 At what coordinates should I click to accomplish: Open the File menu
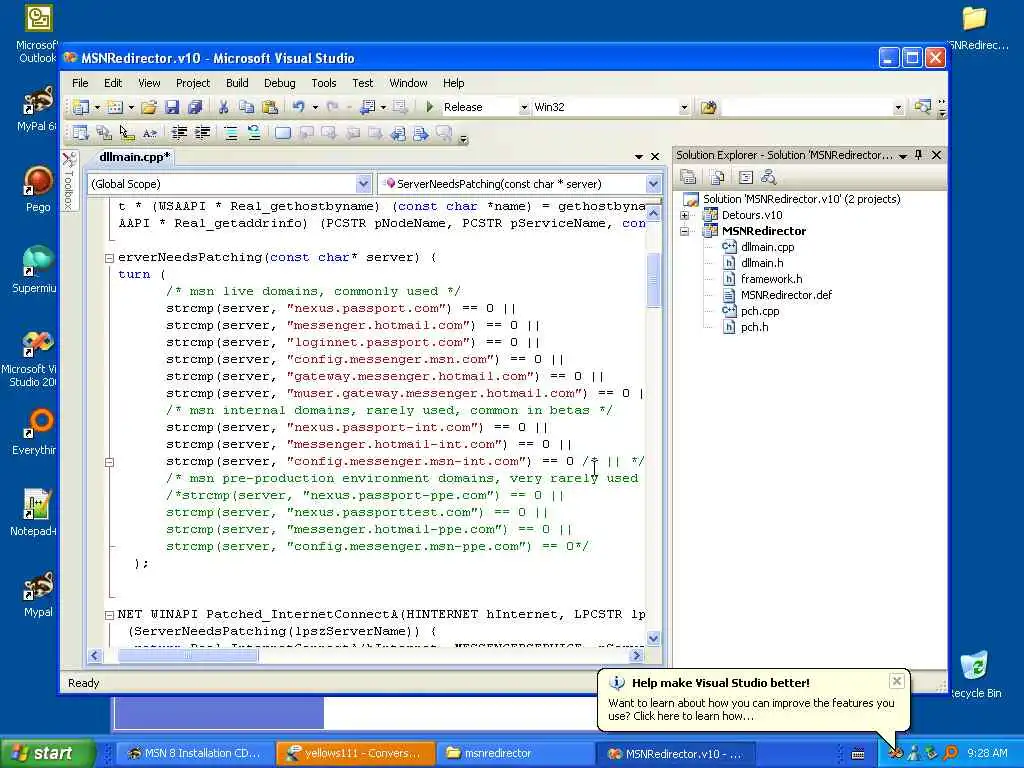[80, 83]
